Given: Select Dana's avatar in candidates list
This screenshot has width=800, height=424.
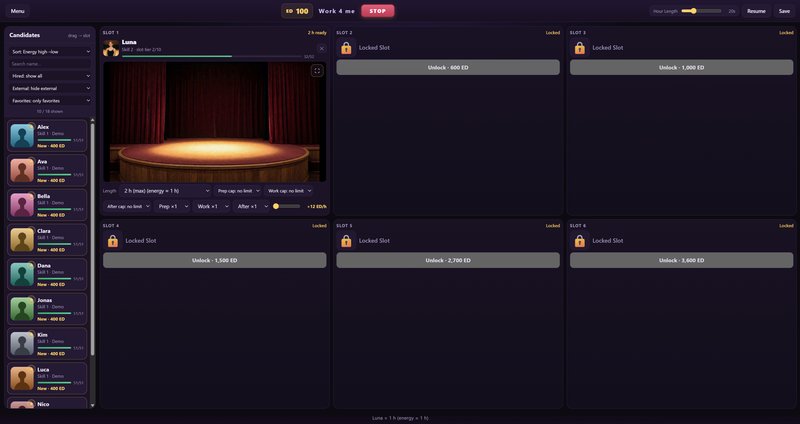Looking at the screenshot, I should coord(22,275).
